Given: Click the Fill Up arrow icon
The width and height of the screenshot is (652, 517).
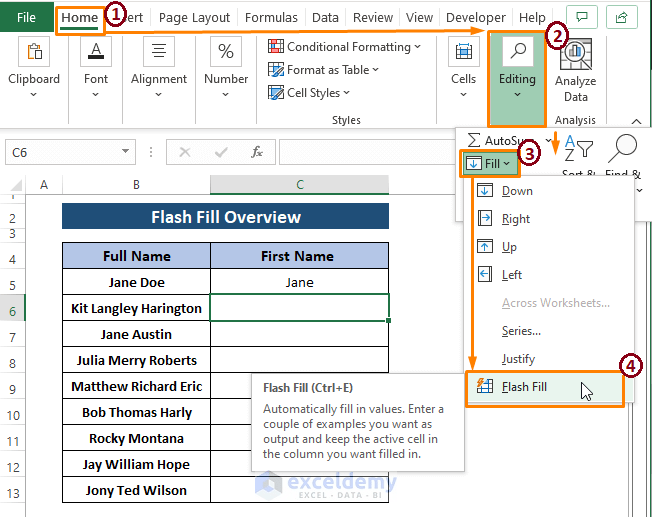Looking at the screenshot, I should (x=485, y=246).
